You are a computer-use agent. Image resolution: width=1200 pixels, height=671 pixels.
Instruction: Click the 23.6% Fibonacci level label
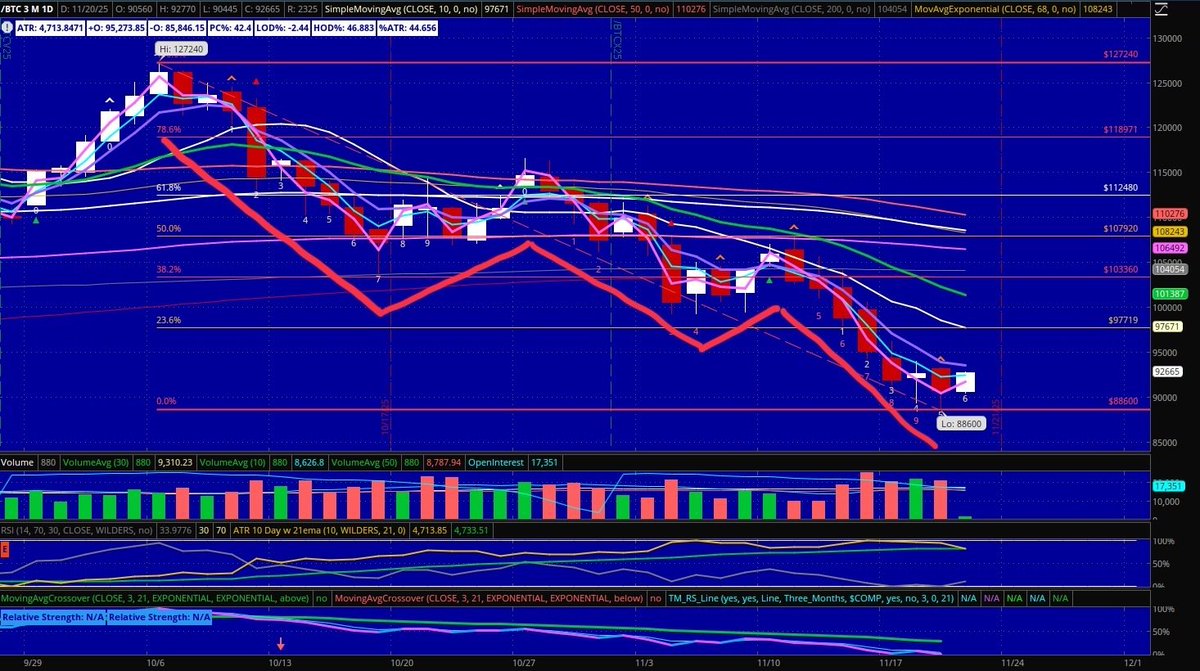pyautogui.click(x=168, y=320)
